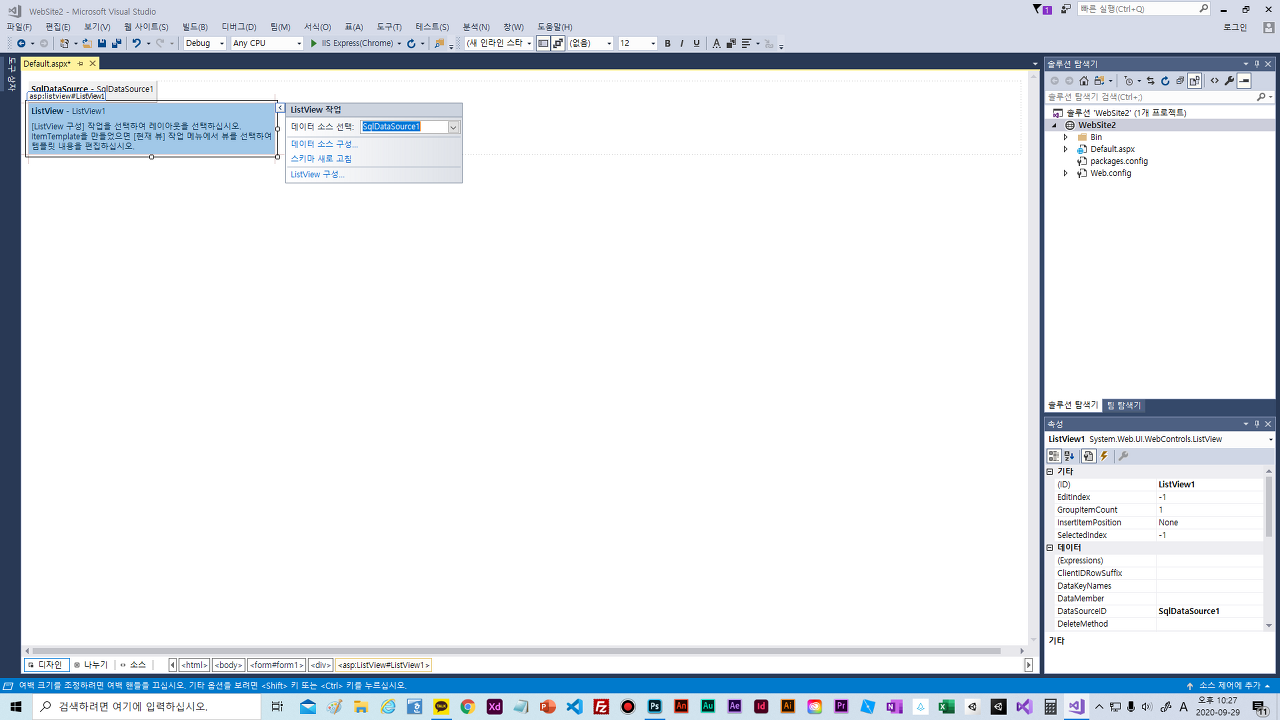Open the 편집(E) menu

[x=58, y=27]
